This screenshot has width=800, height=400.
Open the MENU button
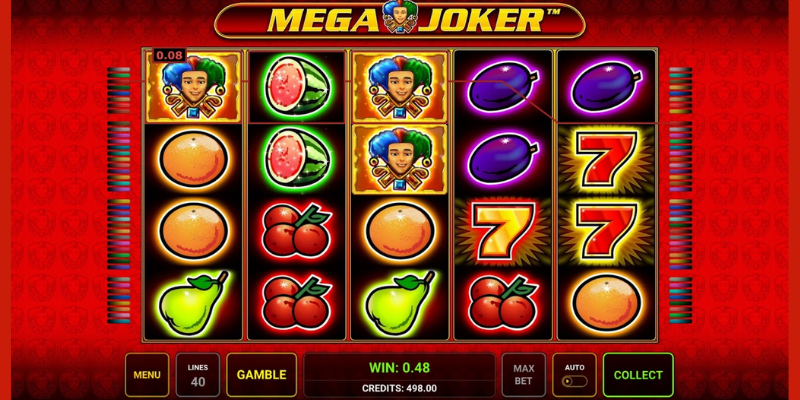[147, 375]
